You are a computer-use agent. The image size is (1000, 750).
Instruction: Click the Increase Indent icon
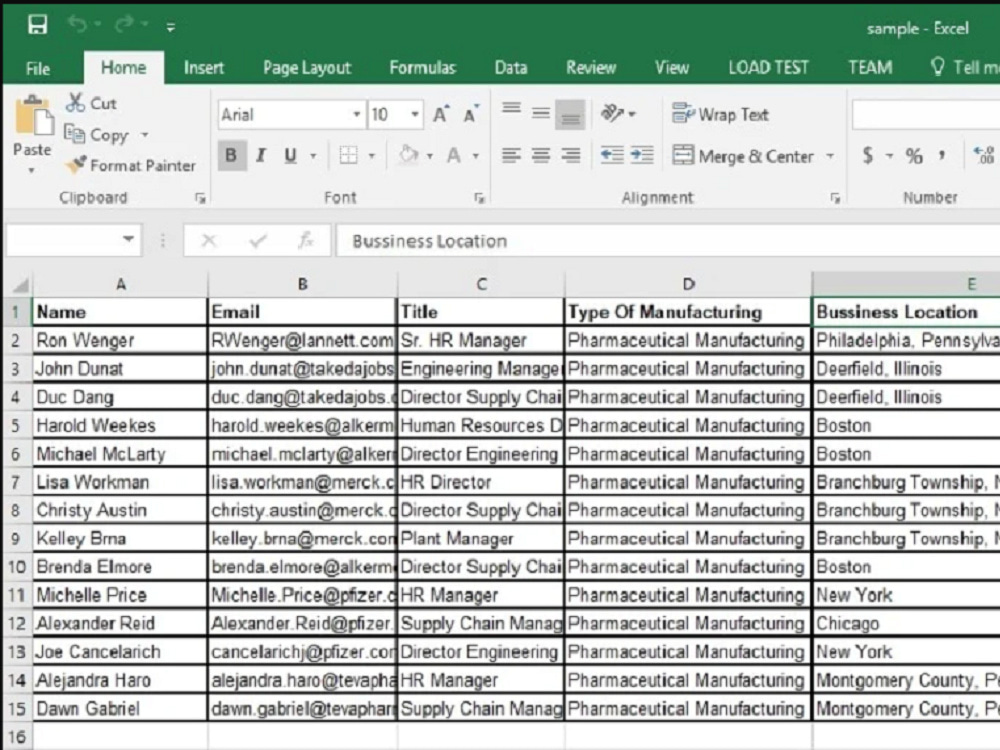point(642,155)
